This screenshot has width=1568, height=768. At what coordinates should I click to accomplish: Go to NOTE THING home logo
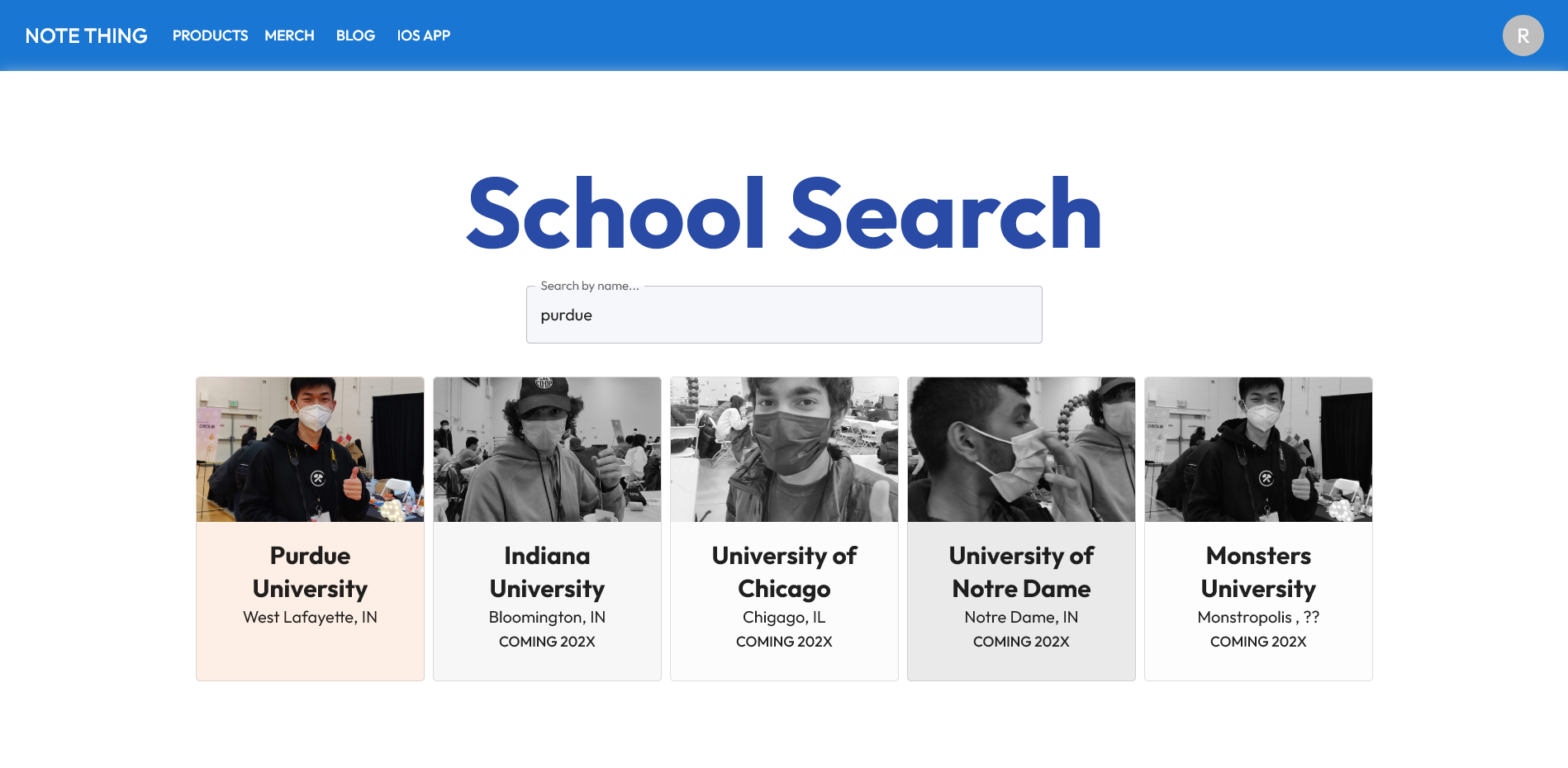tap(86, 36)
